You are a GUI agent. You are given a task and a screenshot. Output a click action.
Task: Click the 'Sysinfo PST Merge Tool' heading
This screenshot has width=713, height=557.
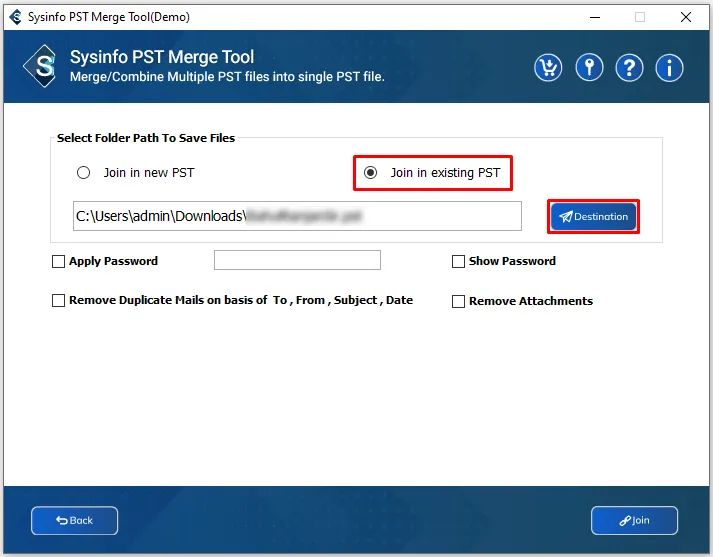point(162,57)
